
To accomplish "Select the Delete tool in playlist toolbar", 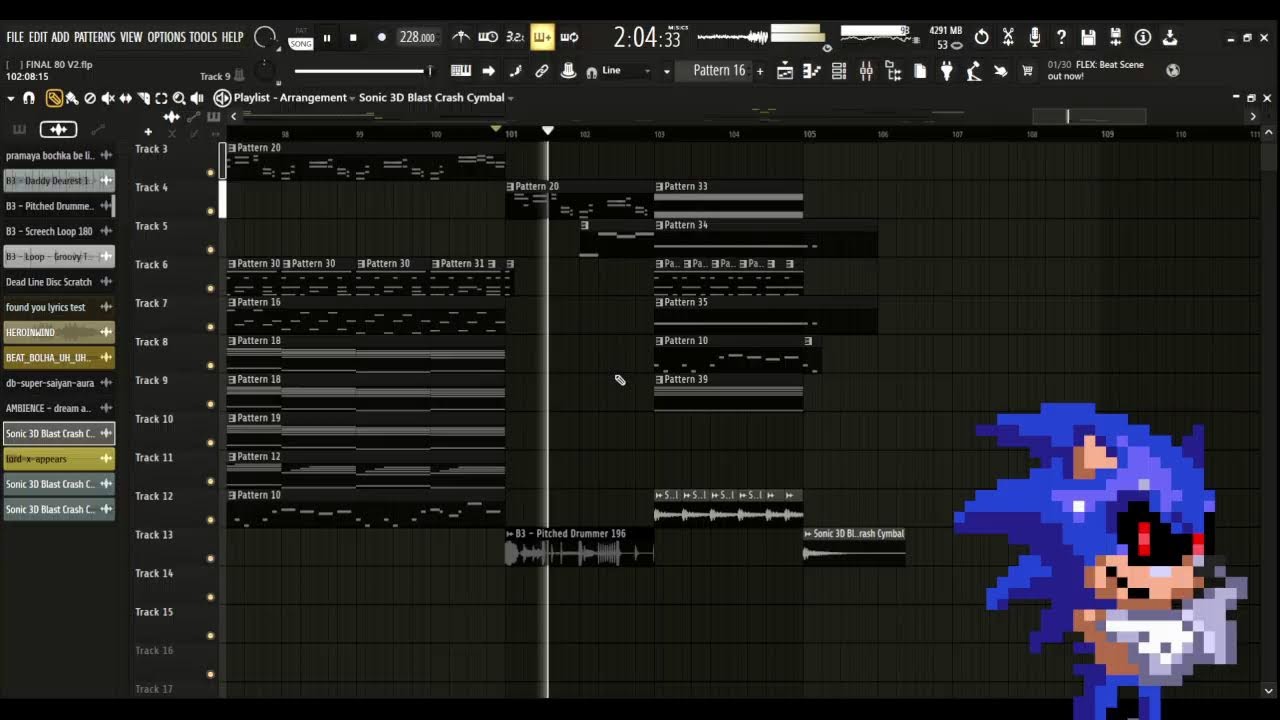I will pyautogui.click(x=90, y=98).
